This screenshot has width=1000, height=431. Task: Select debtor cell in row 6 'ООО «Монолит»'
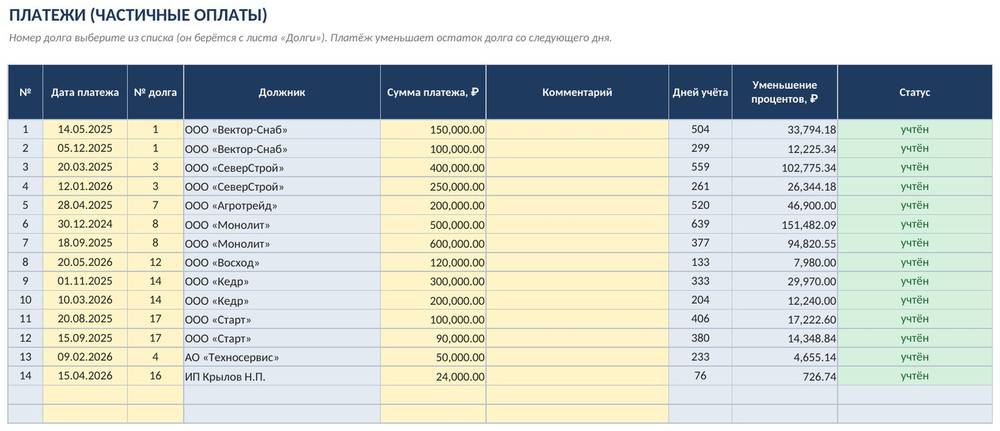(x=282, y=224)
